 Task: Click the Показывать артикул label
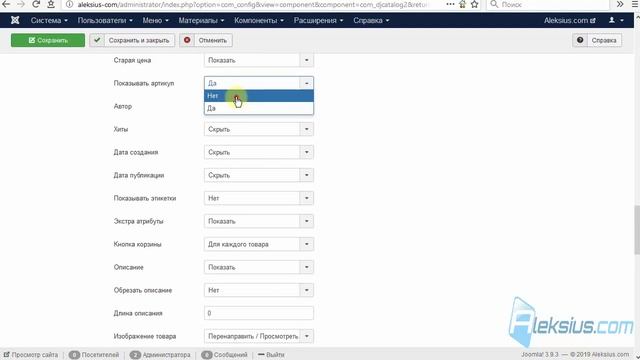144,83
